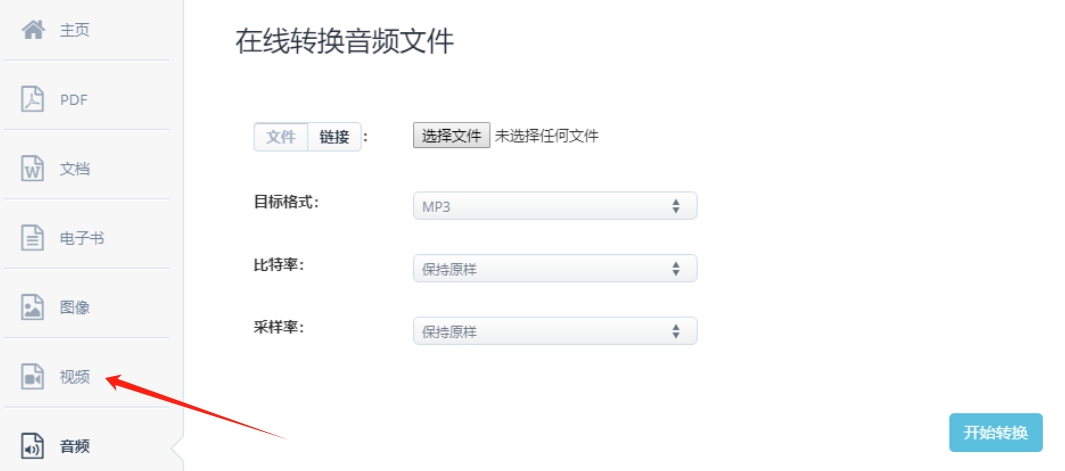Open the 采样率 dropdown
The width and height of the screenshot is (1065, 471).
point(555,332)
